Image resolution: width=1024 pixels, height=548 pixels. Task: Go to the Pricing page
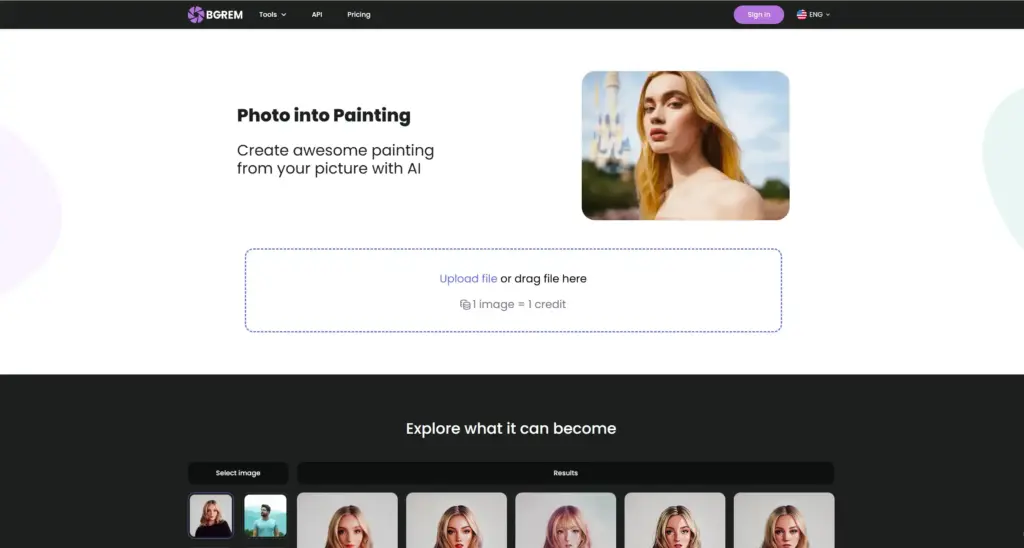pos(359,14)
